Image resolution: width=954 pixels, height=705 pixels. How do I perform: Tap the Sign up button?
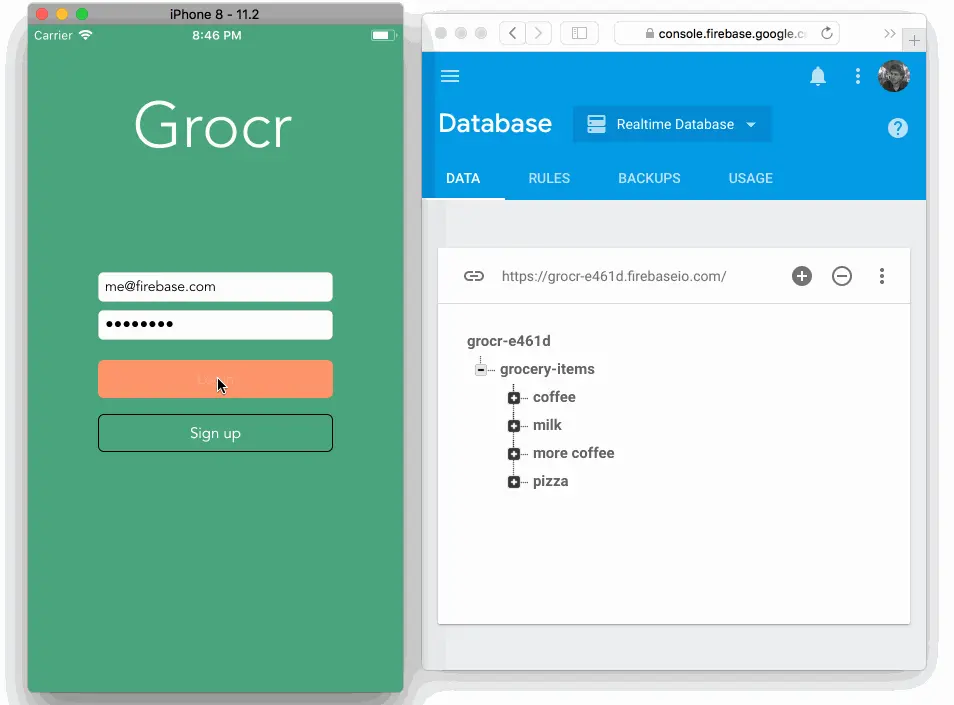pos(215,433)
